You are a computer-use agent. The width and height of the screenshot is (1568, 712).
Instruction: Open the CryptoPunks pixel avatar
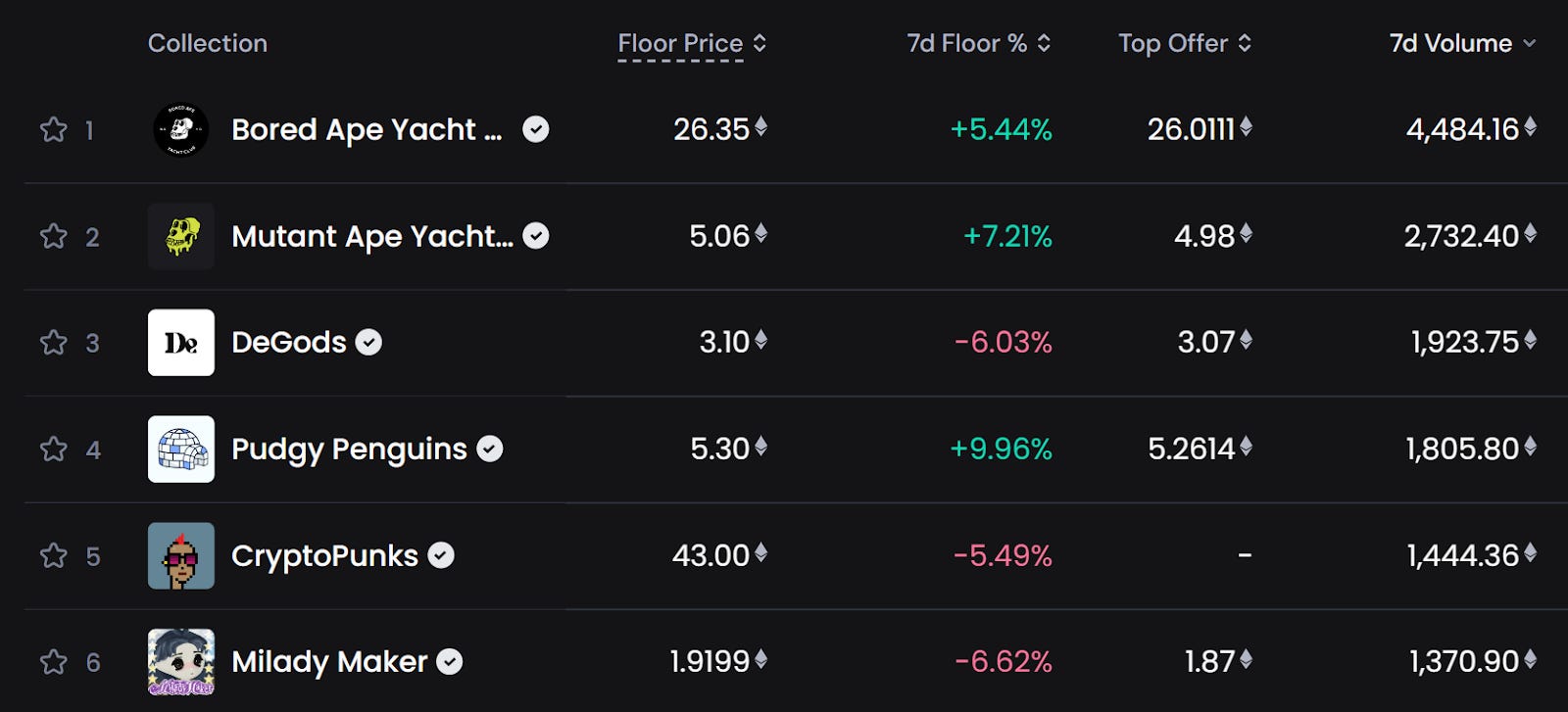[181, 555]
